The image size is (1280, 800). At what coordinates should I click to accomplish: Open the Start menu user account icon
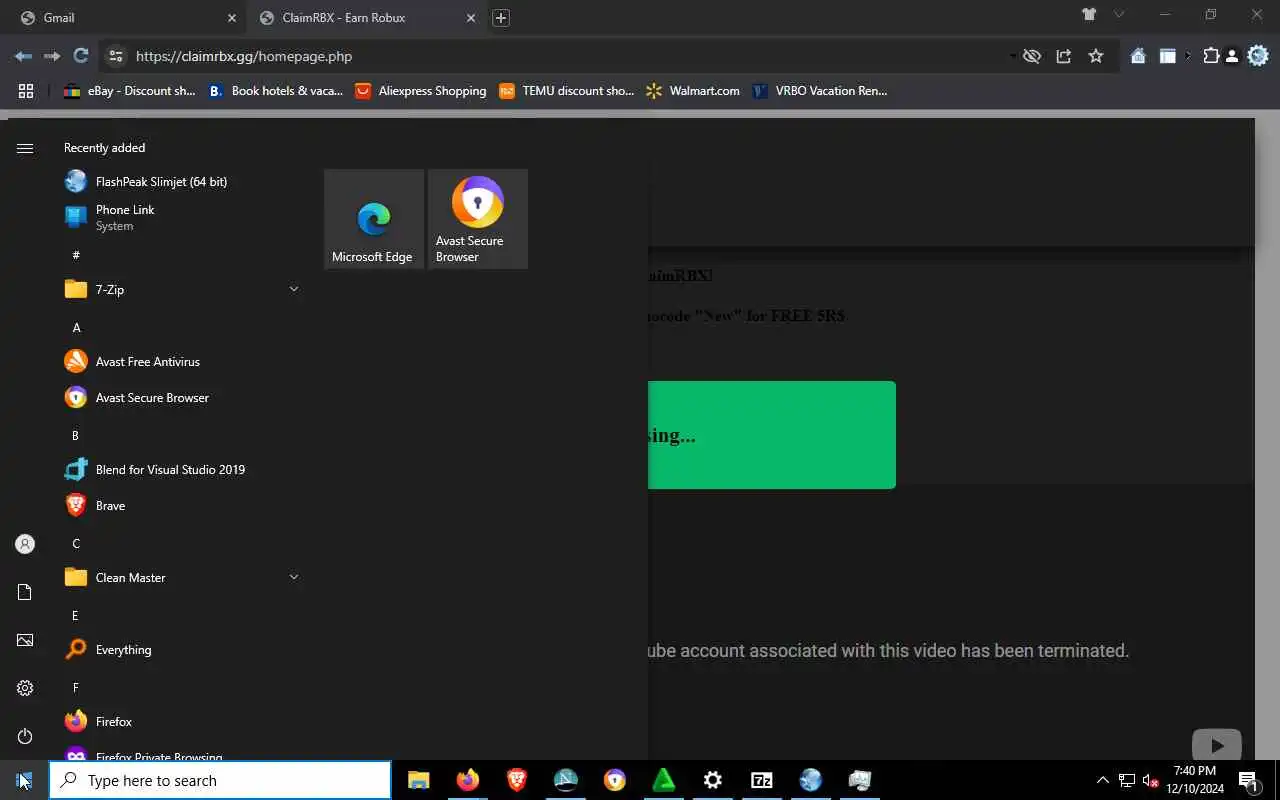25,544
